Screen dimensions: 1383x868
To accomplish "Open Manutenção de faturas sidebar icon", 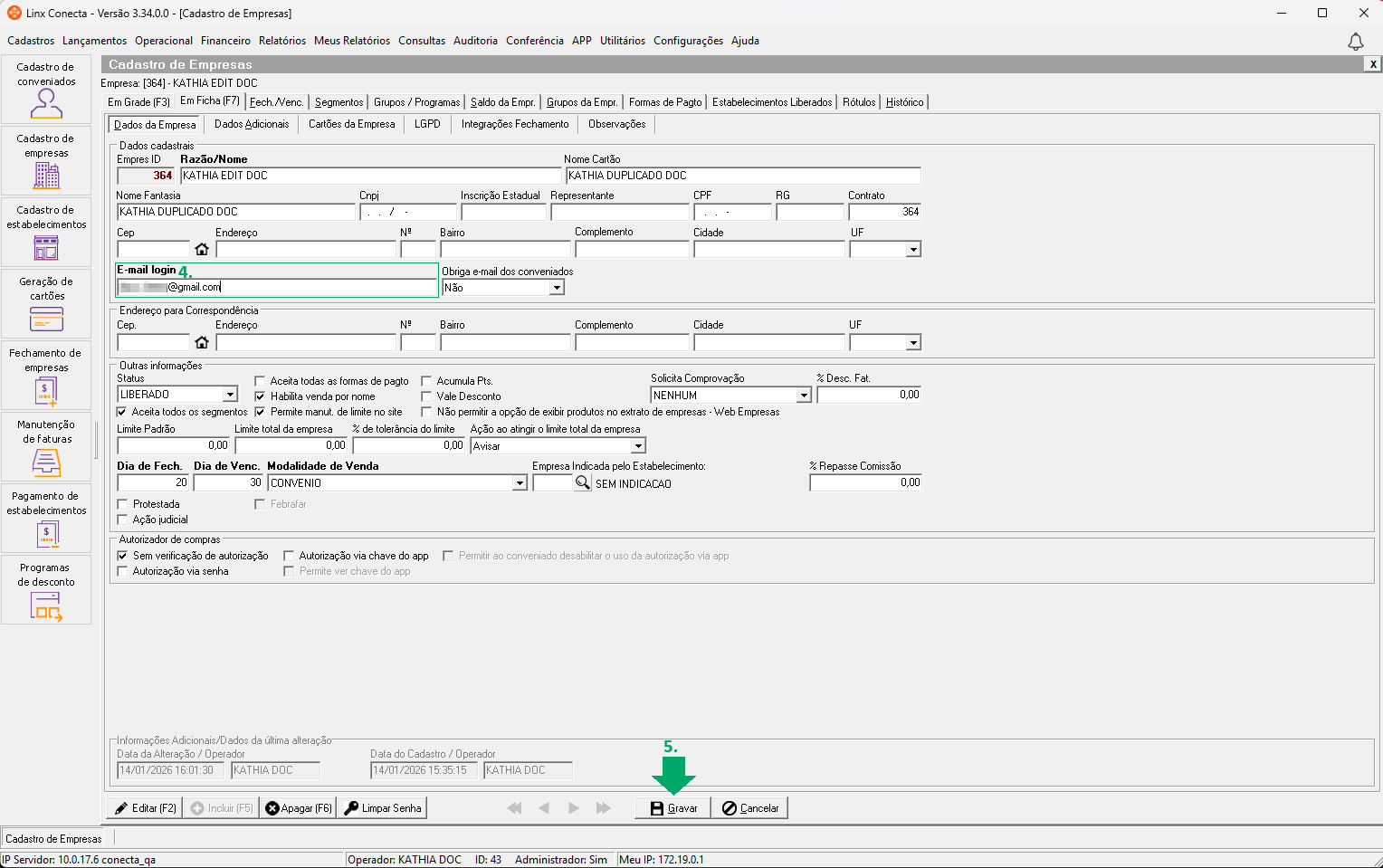I will (x=46, y=446).
